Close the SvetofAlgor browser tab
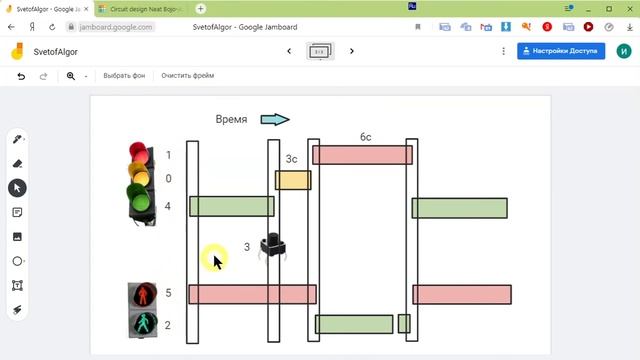Viewport: 640px width, 360px height. coord(86,9)
